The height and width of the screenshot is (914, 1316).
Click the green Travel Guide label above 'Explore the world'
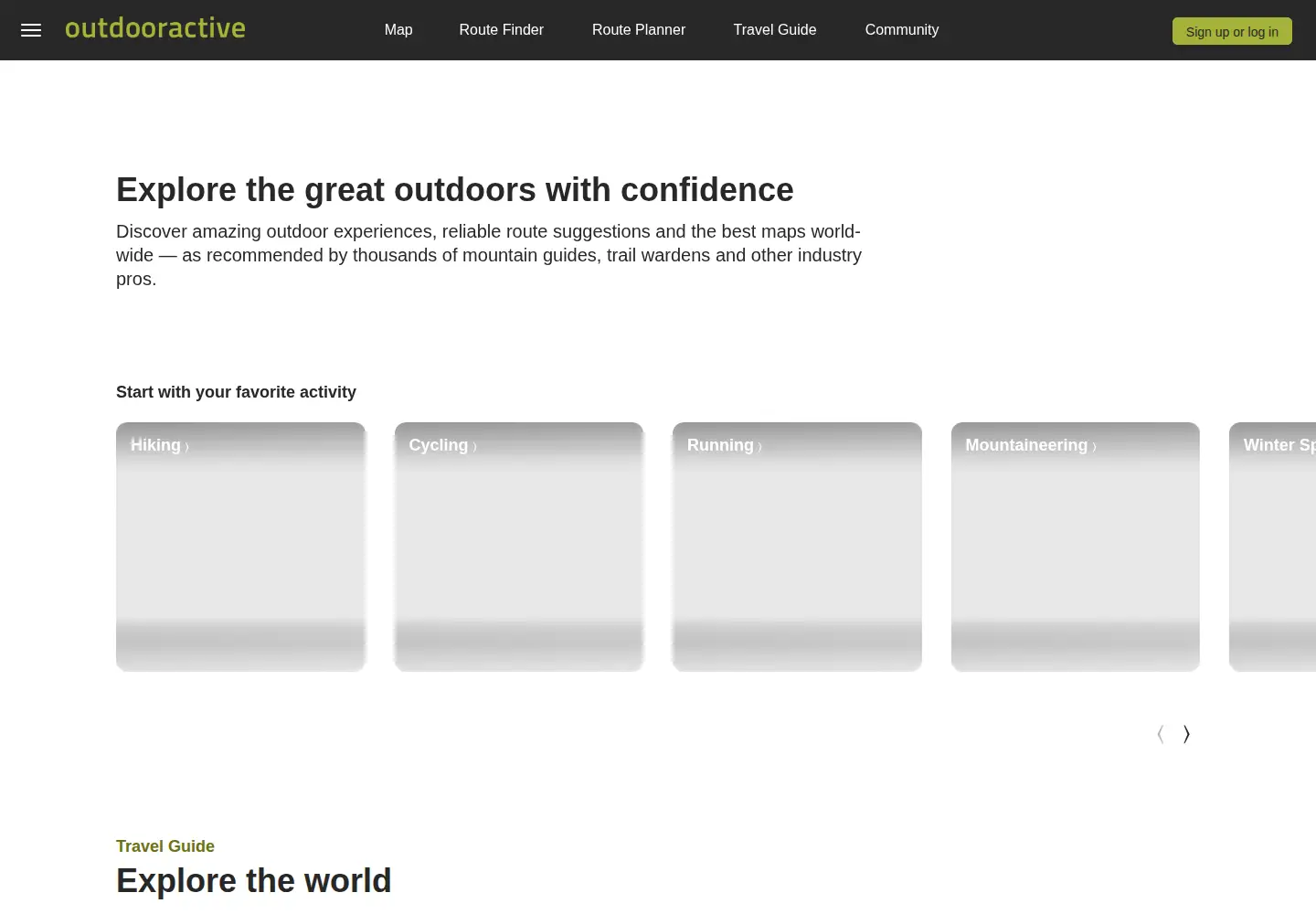point(165,846)
